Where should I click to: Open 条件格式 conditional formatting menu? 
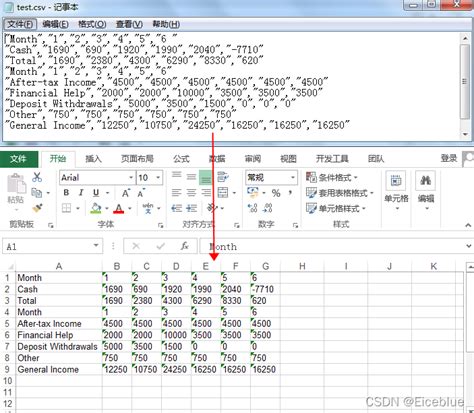332,177
